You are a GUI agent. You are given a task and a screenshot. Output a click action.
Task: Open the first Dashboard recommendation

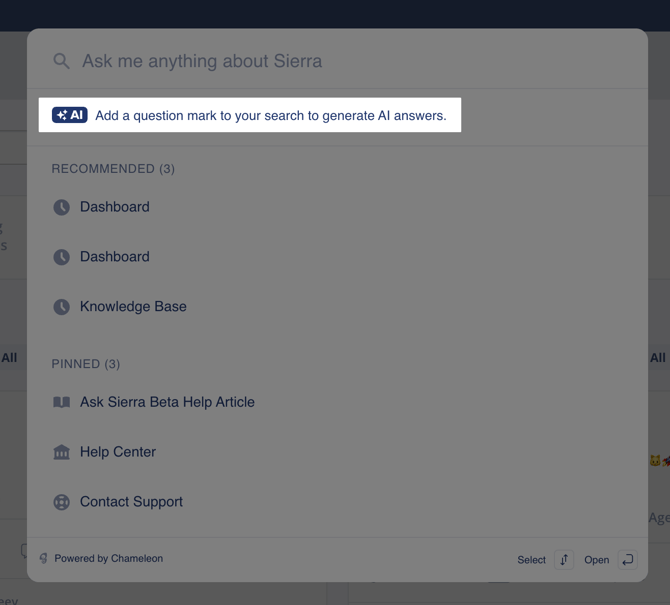point(115,207)
